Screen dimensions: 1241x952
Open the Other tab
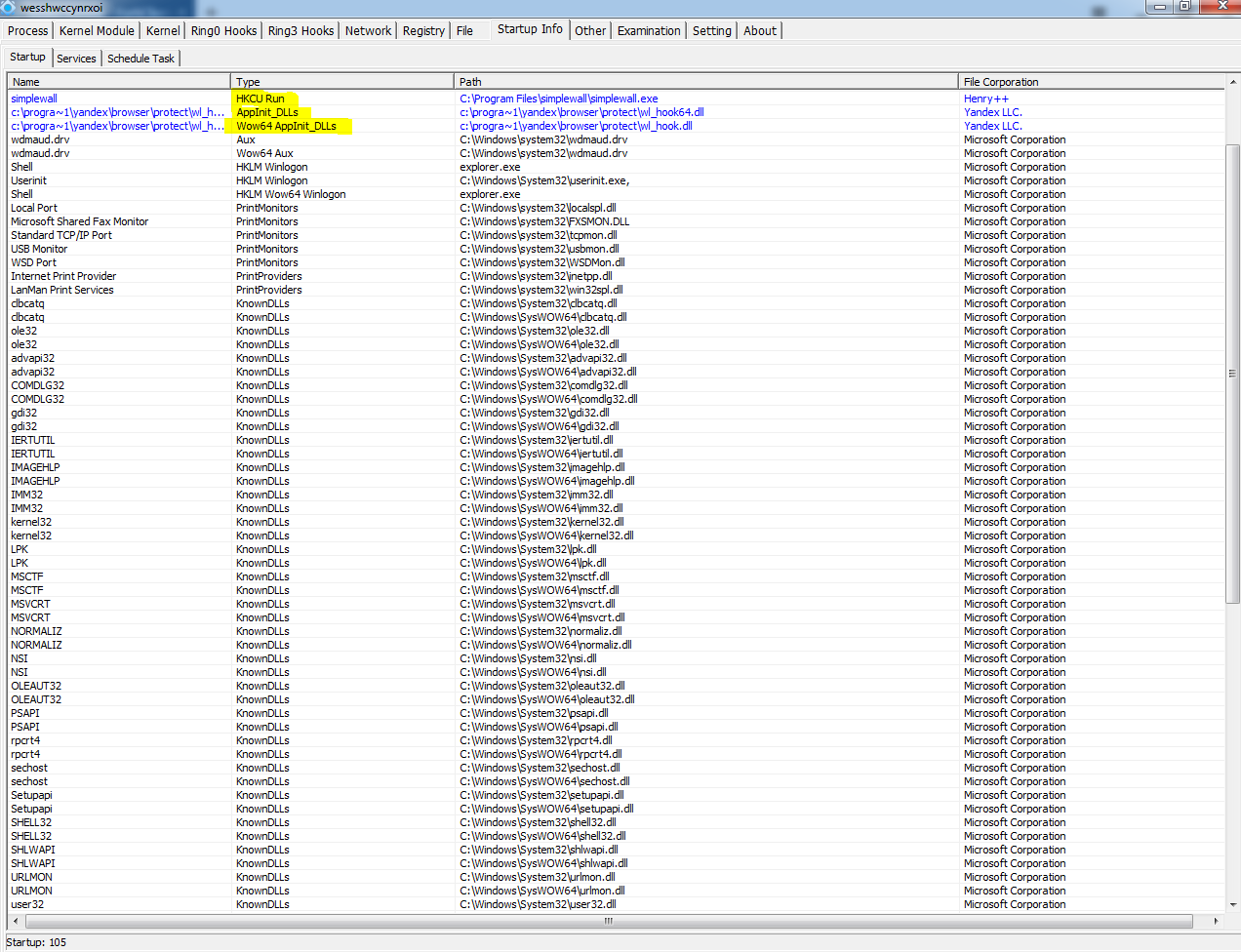[x=590, y=30]
